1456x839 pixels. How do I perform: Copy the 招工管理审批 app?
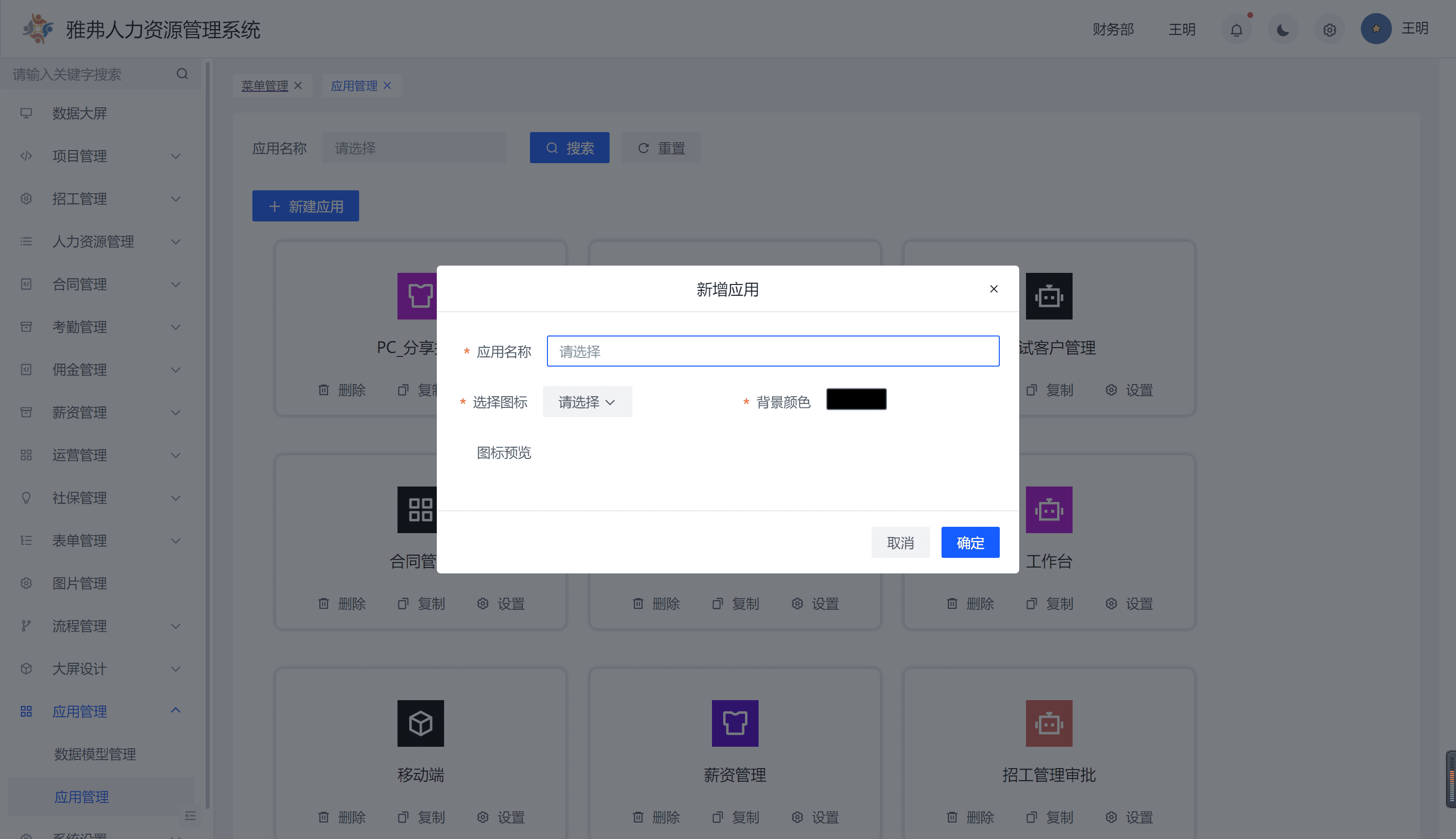click(1050, 817)
